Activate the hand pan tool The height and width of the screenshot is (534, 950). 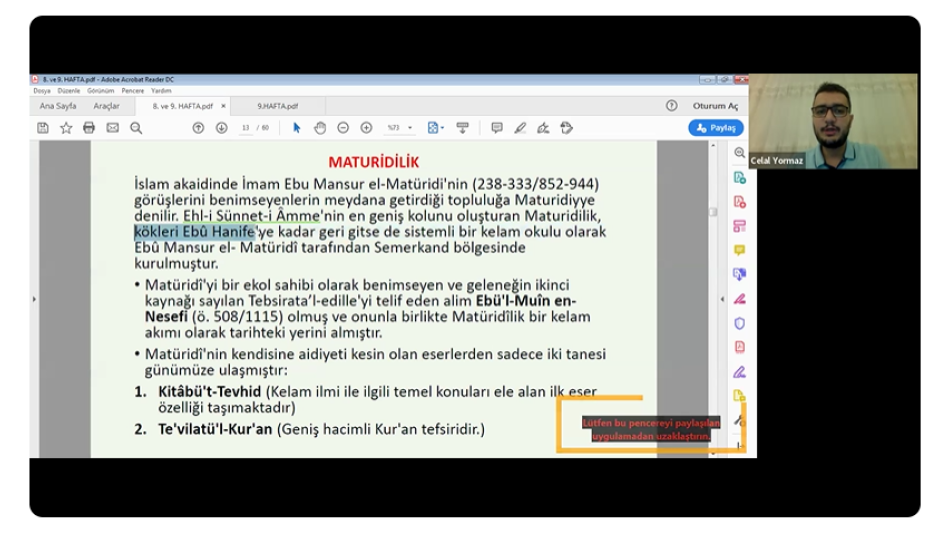click(x=320, y=128)
